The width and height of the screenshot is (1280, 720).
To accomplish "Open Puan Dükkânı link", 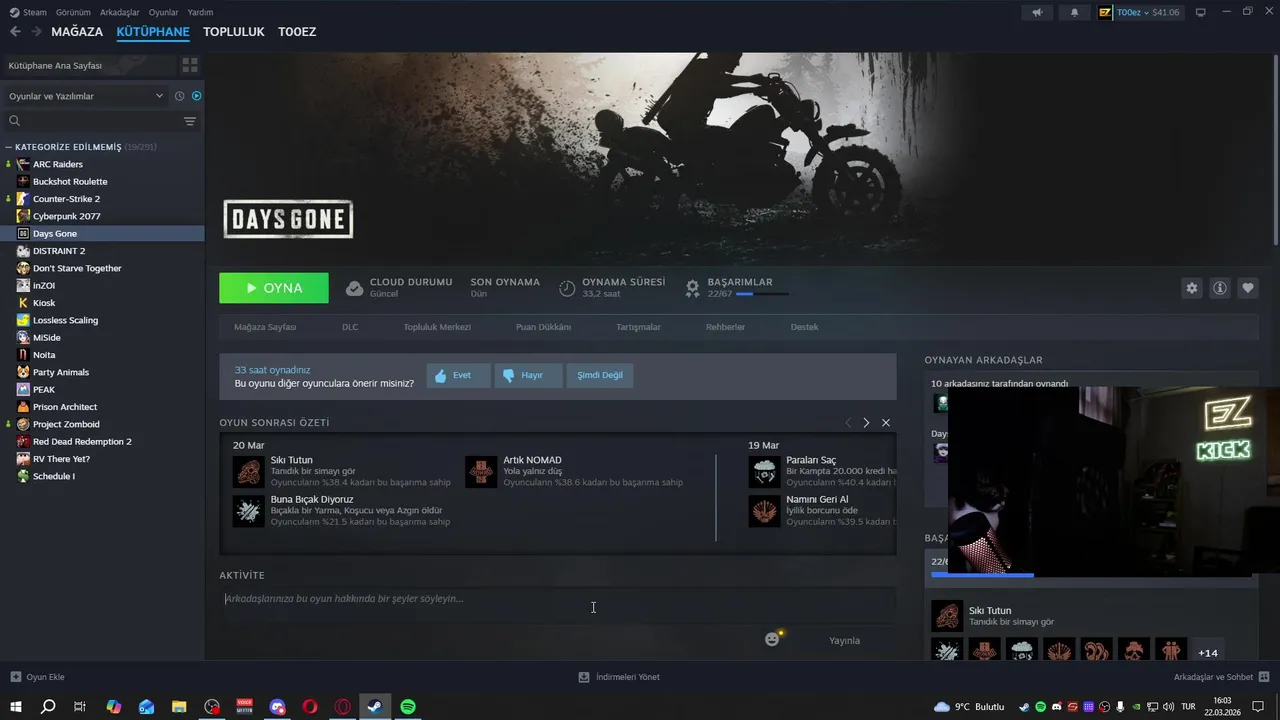I will 543,327.
